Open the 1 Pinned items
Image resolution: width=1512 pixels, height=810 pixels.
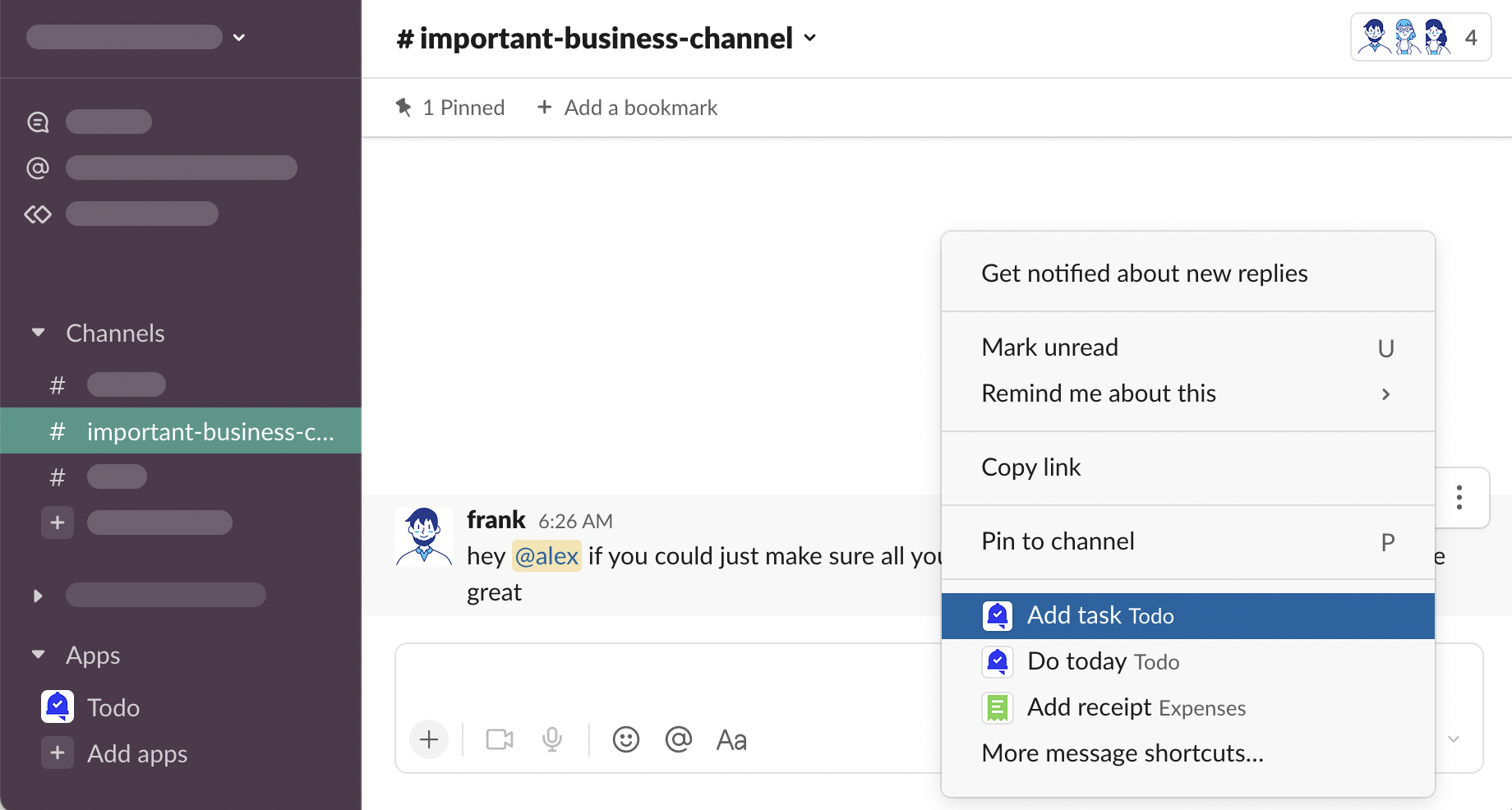point(450,108)
